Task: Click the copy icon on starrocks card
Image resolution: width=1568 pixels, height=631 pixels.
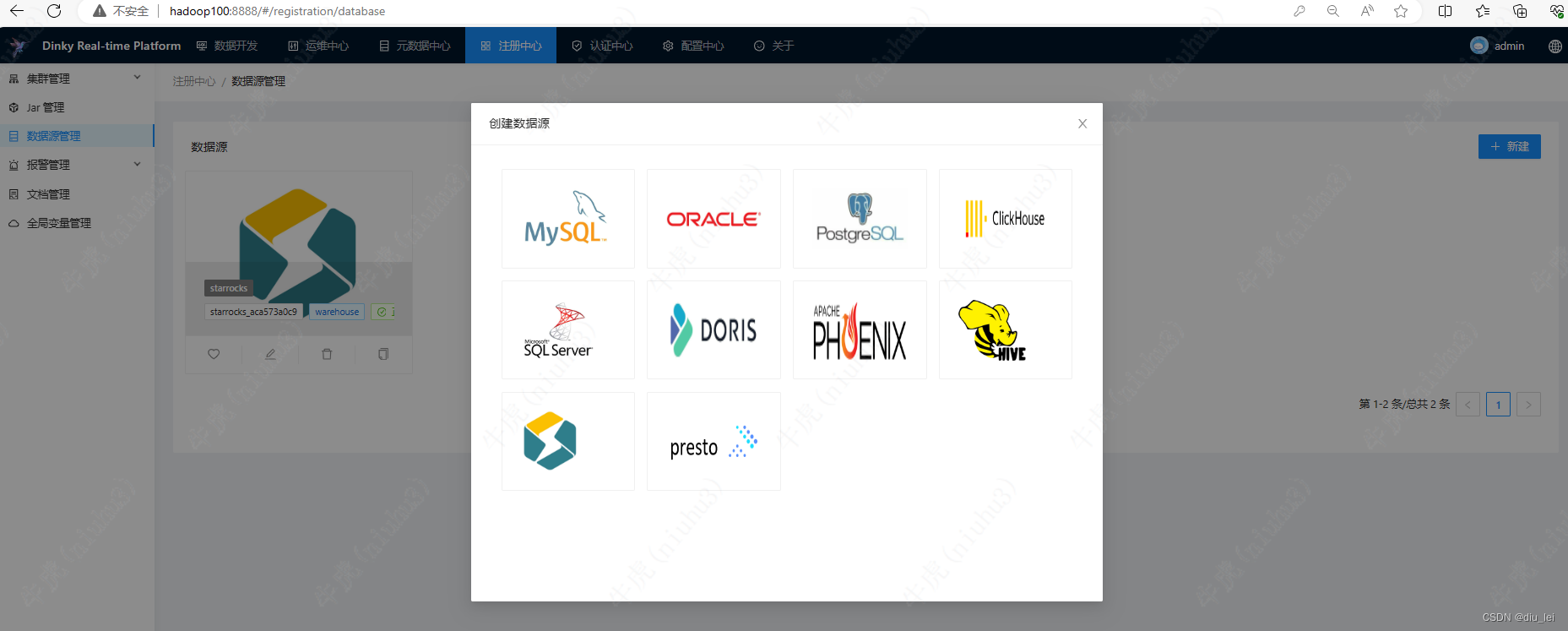Action: click(x=383, y=354)
